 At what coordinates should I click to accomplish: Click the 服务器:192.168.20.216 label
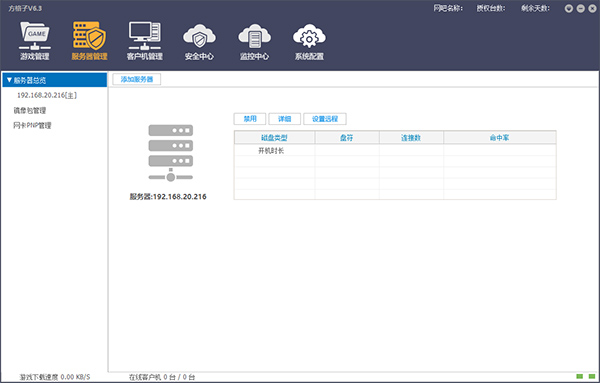click(x=168, y=197)
